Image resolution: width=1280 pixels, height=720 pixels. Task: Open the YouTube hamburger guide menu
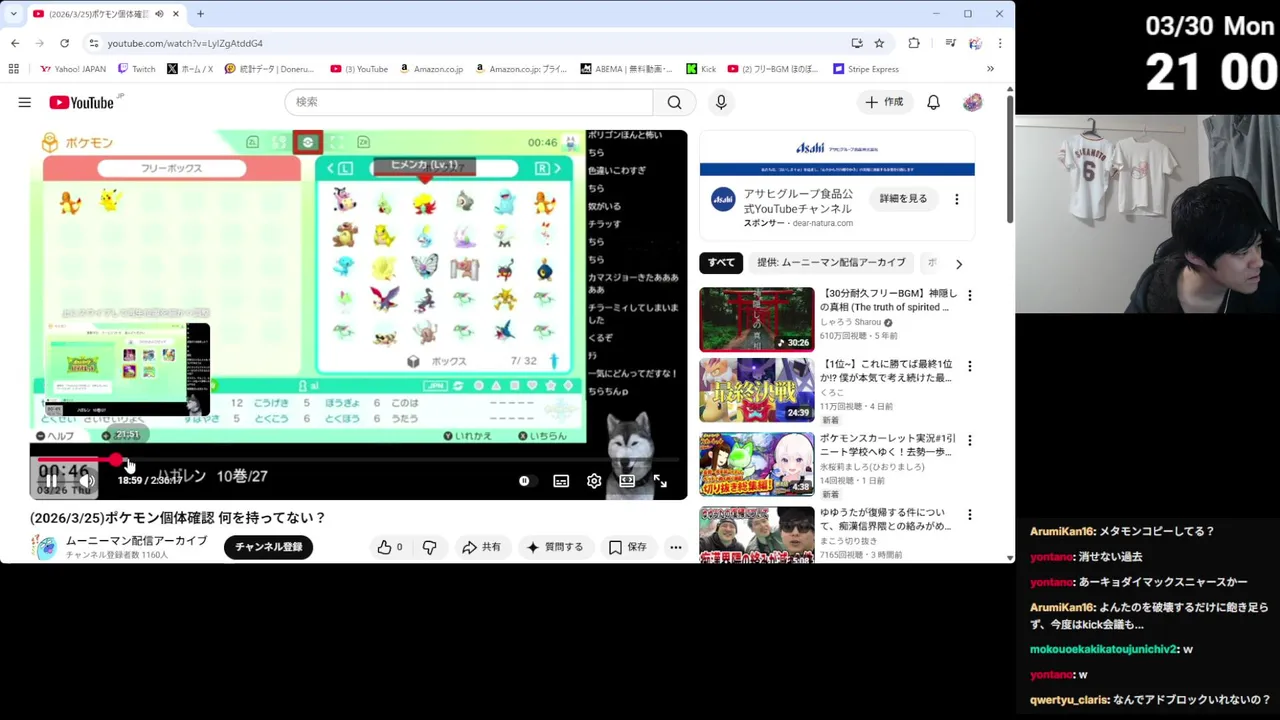[24, 102]
